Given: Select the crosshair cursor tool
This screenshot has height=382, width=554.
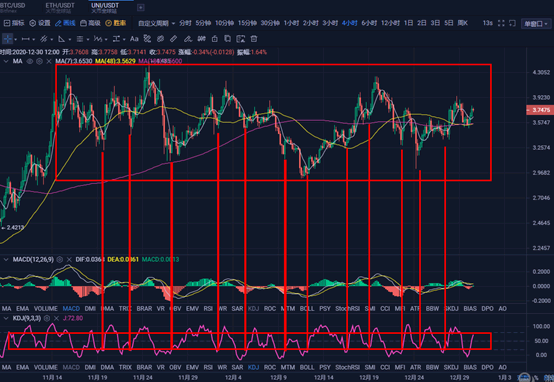Looking at the screenshot, I should [x=7, y=39].
